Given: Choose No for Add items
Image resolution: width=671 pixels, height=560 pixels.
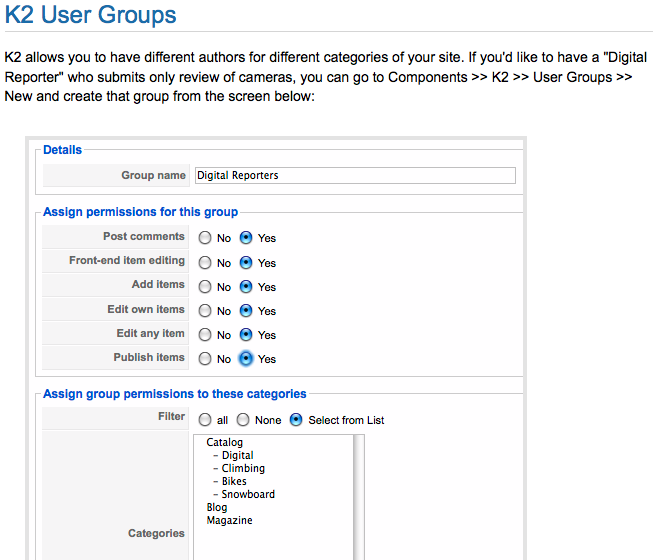Looking at the screenshot, I should (205, 287).
